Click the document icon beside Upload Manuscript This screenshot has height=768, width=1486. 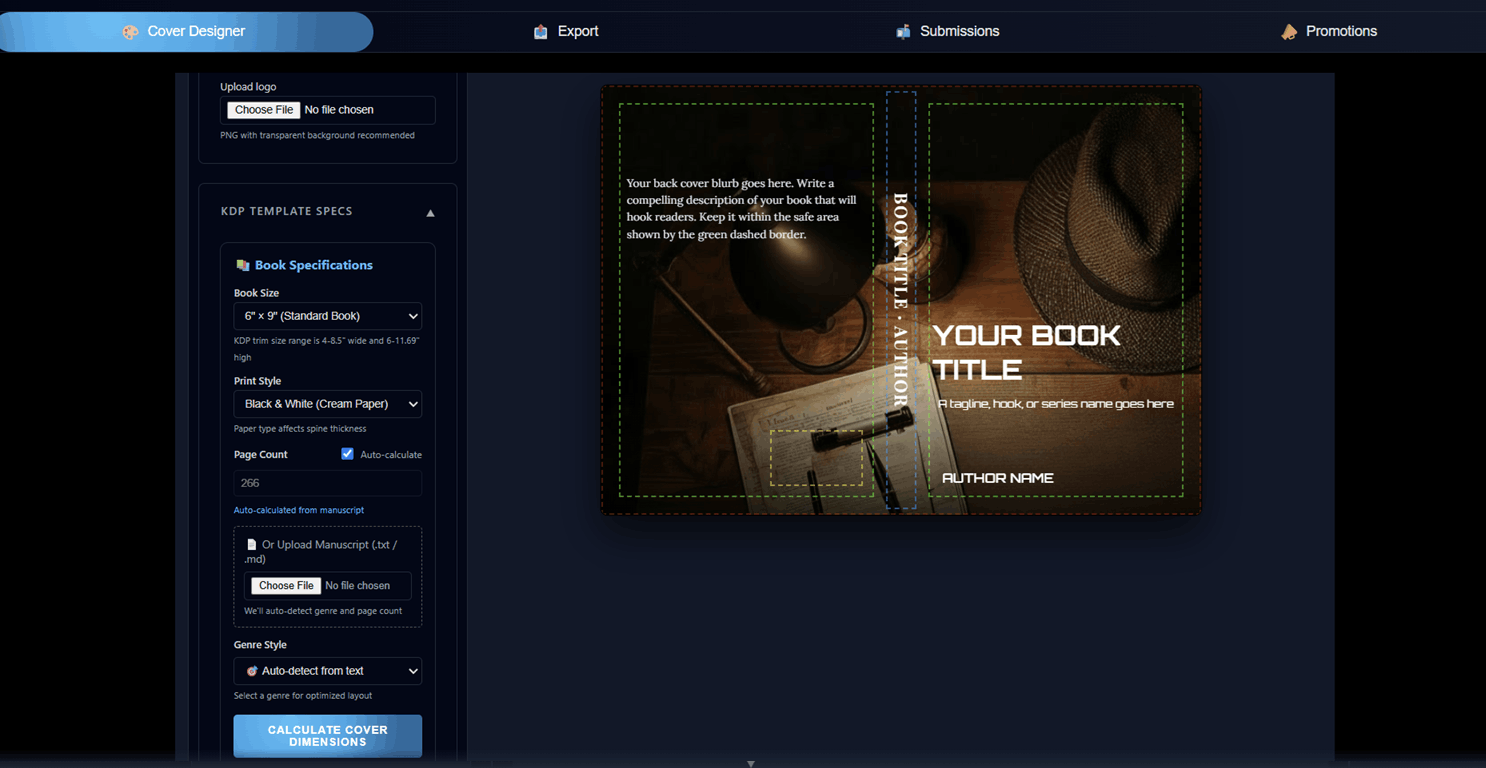point(252,545)
